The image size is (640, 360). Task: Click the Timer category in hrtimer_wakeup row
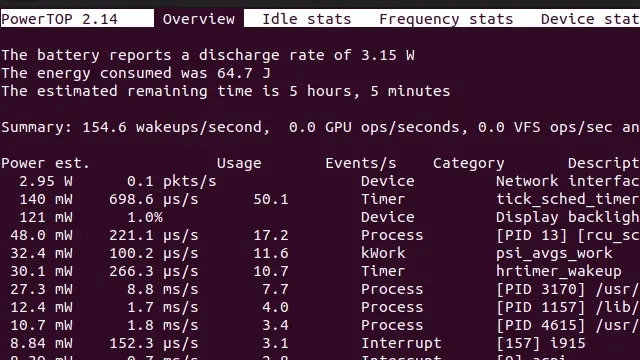(x=383, y=271)
